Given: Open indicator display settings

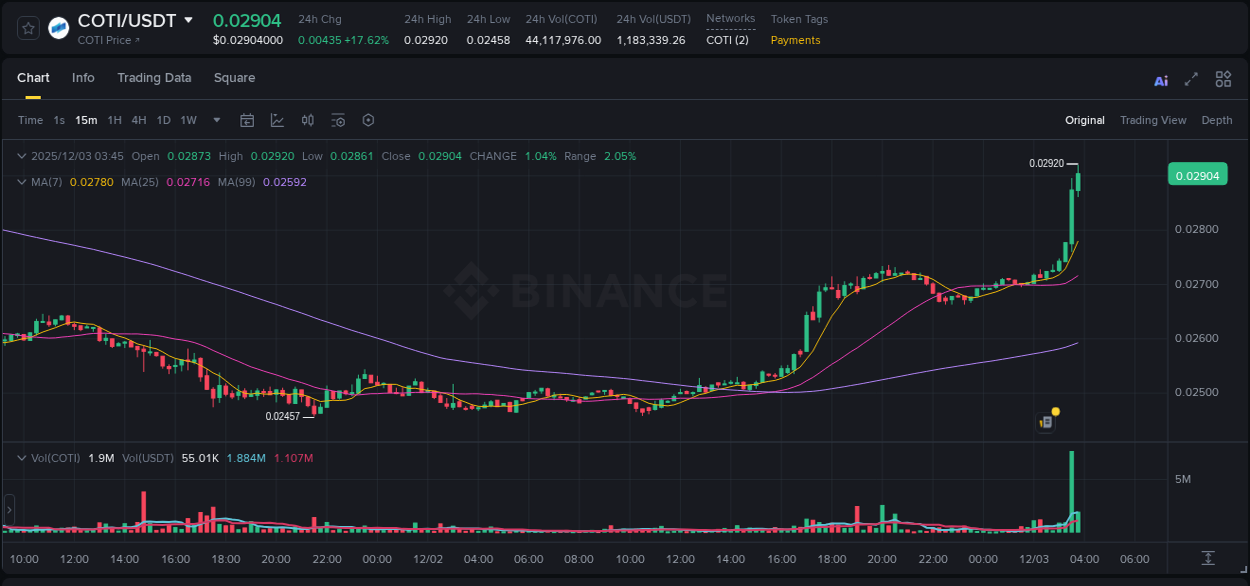Looking at the screenshot, I should point(338,120).
